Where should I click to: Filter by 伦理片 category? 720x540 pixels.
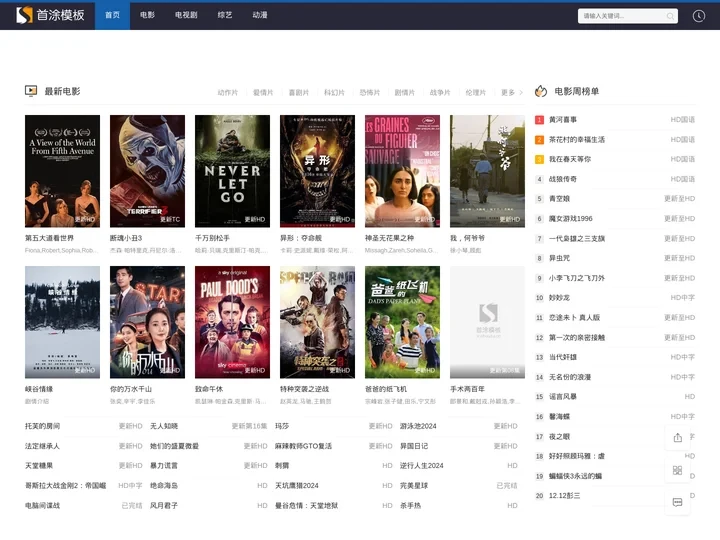click(476, 93)
